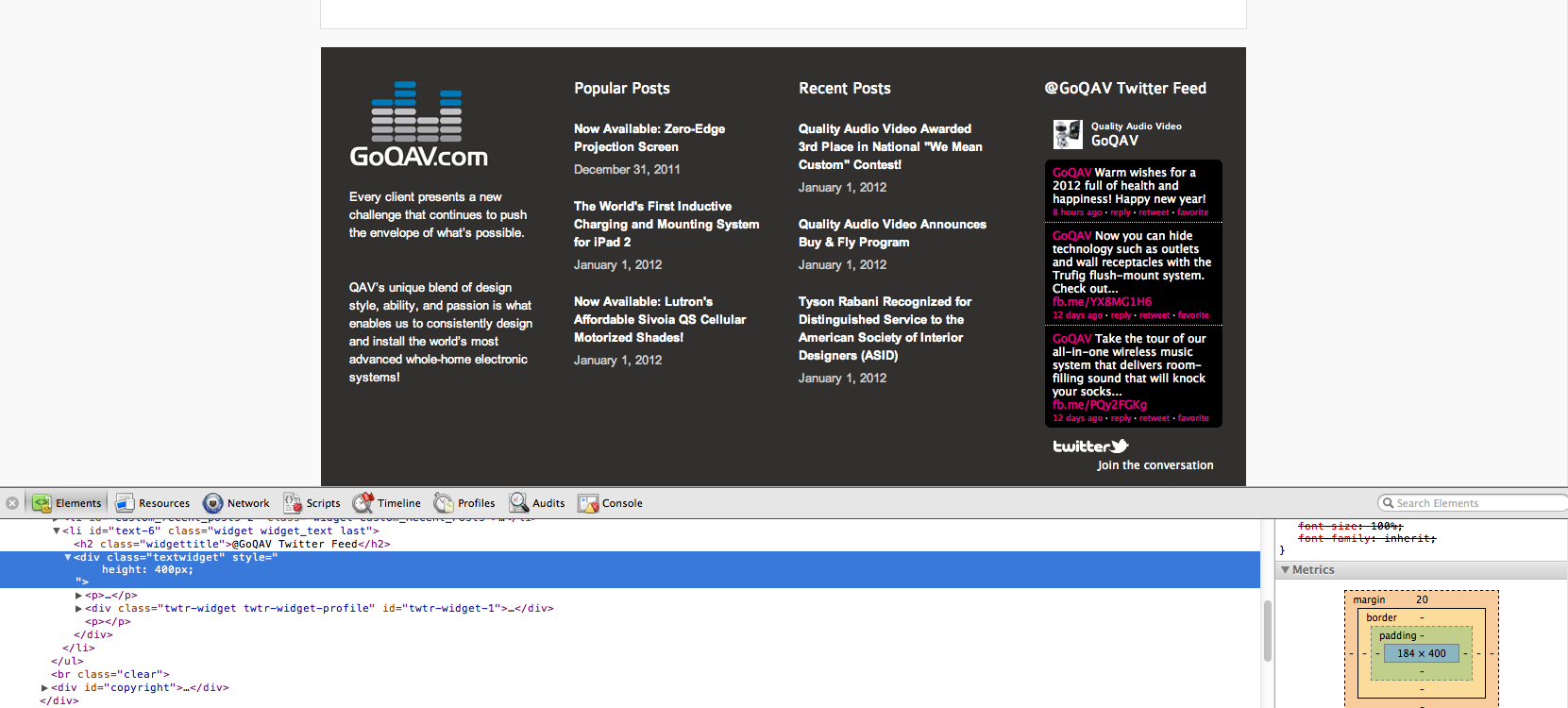Open the Profiles panel
This screenshot has height=708, width=1568.
pyautogui.click(x=464, y=503)
